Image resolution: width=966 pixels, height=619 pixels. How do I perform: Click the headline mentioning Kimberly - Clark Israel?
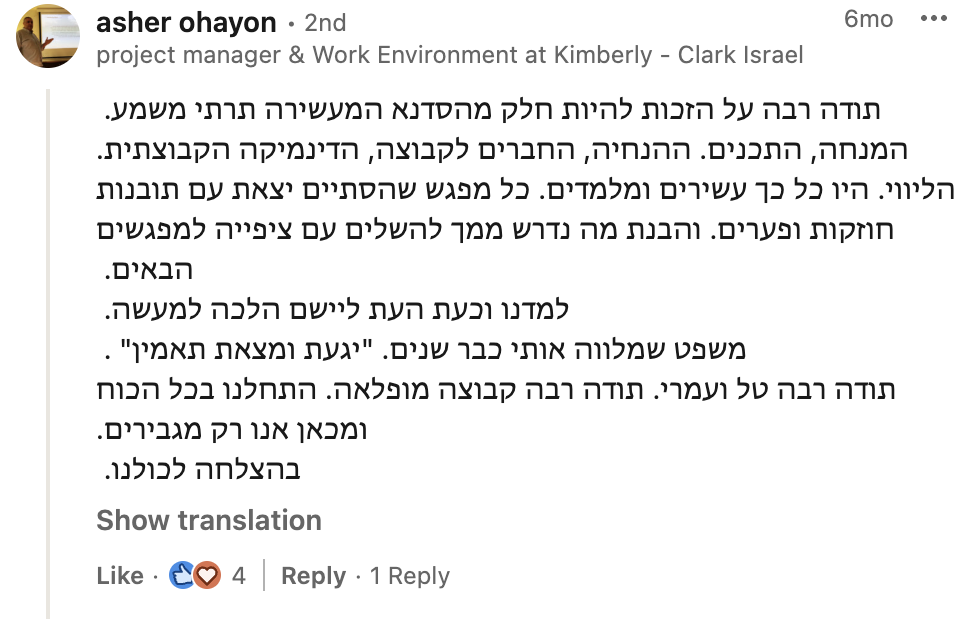[449, 55]
